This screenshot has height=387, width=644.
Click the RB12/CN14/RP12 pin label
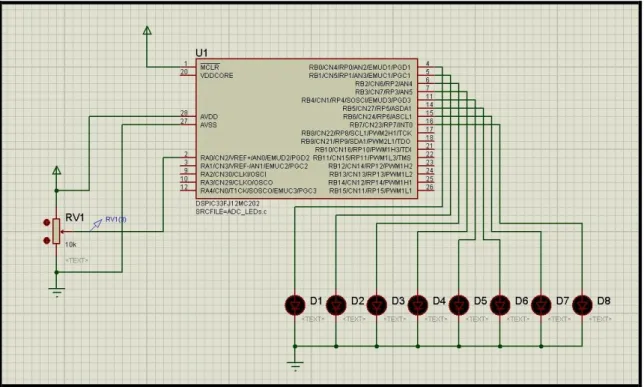click(370, 166)
